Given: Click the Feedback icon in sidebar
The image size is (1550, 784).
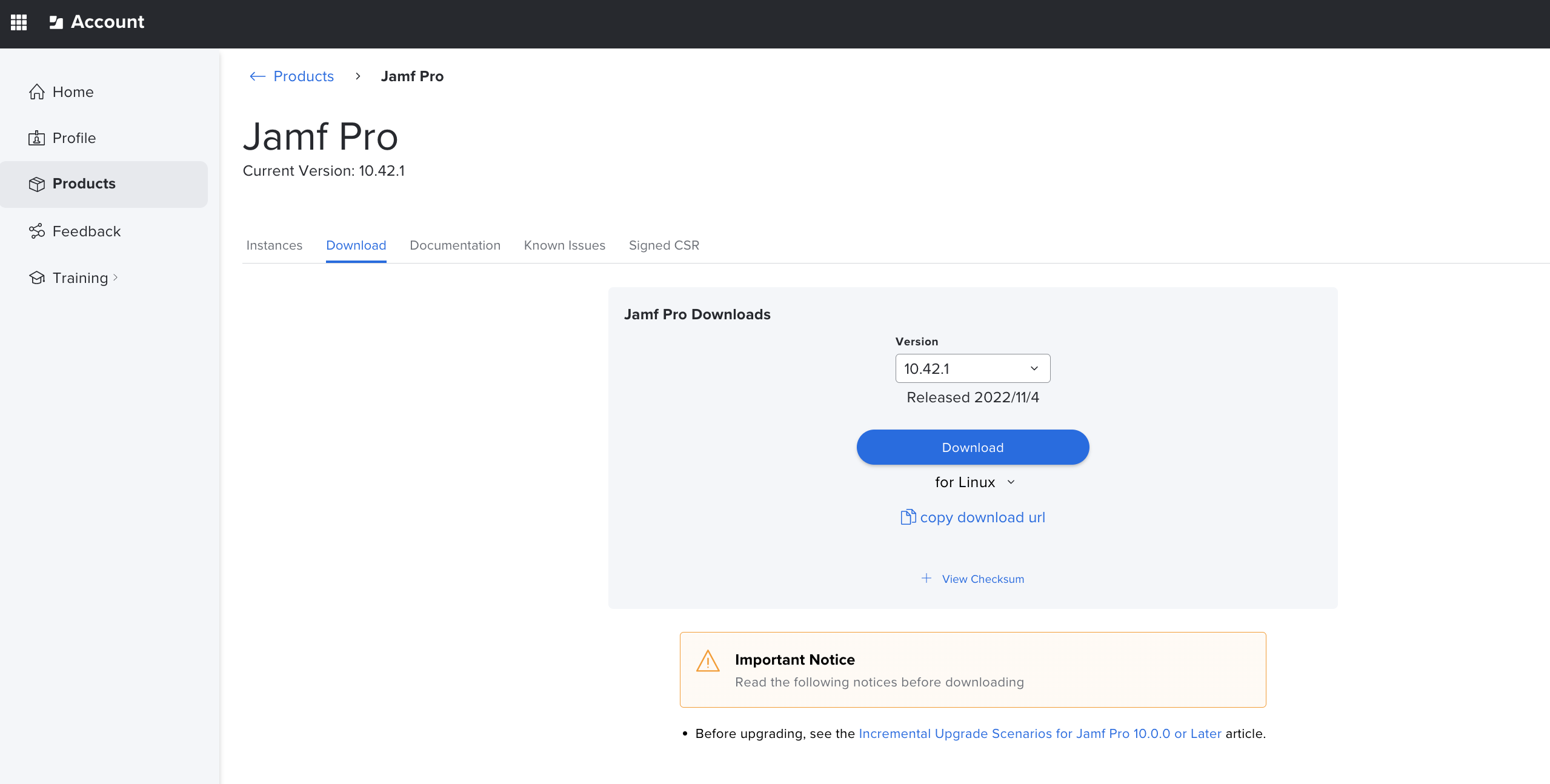Looking at the screenshot, I should point(37,231).
